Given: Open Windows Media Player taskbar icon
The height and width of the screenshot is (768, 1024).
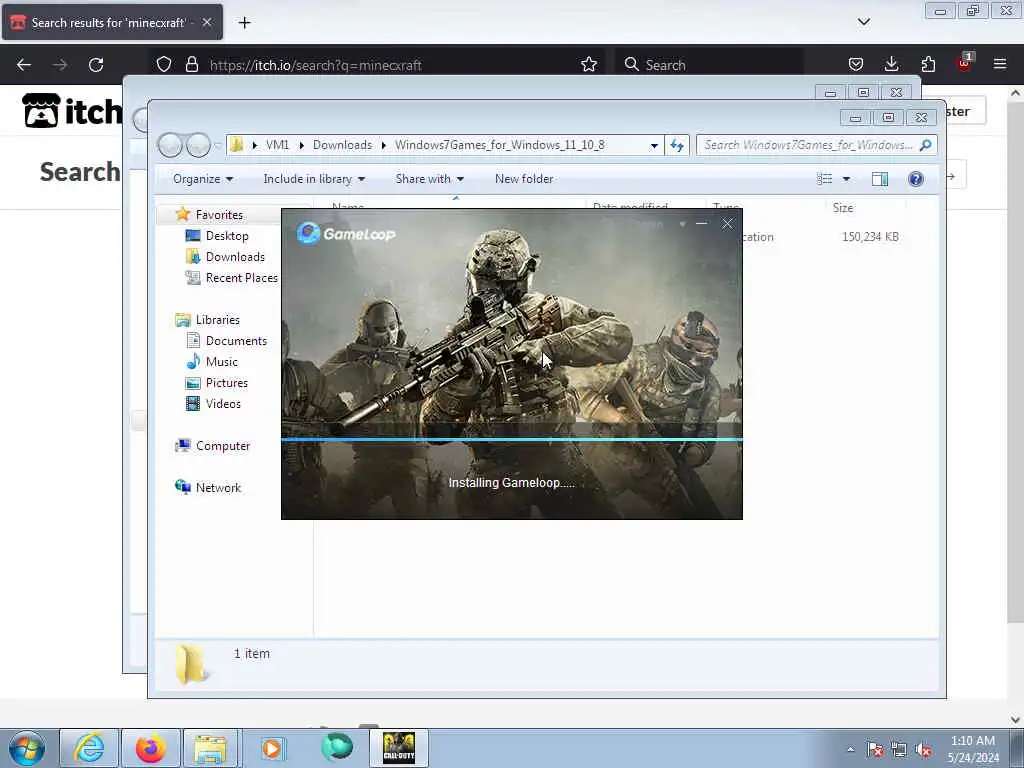Looking at the screenshot, I should [x=272, y=748].
